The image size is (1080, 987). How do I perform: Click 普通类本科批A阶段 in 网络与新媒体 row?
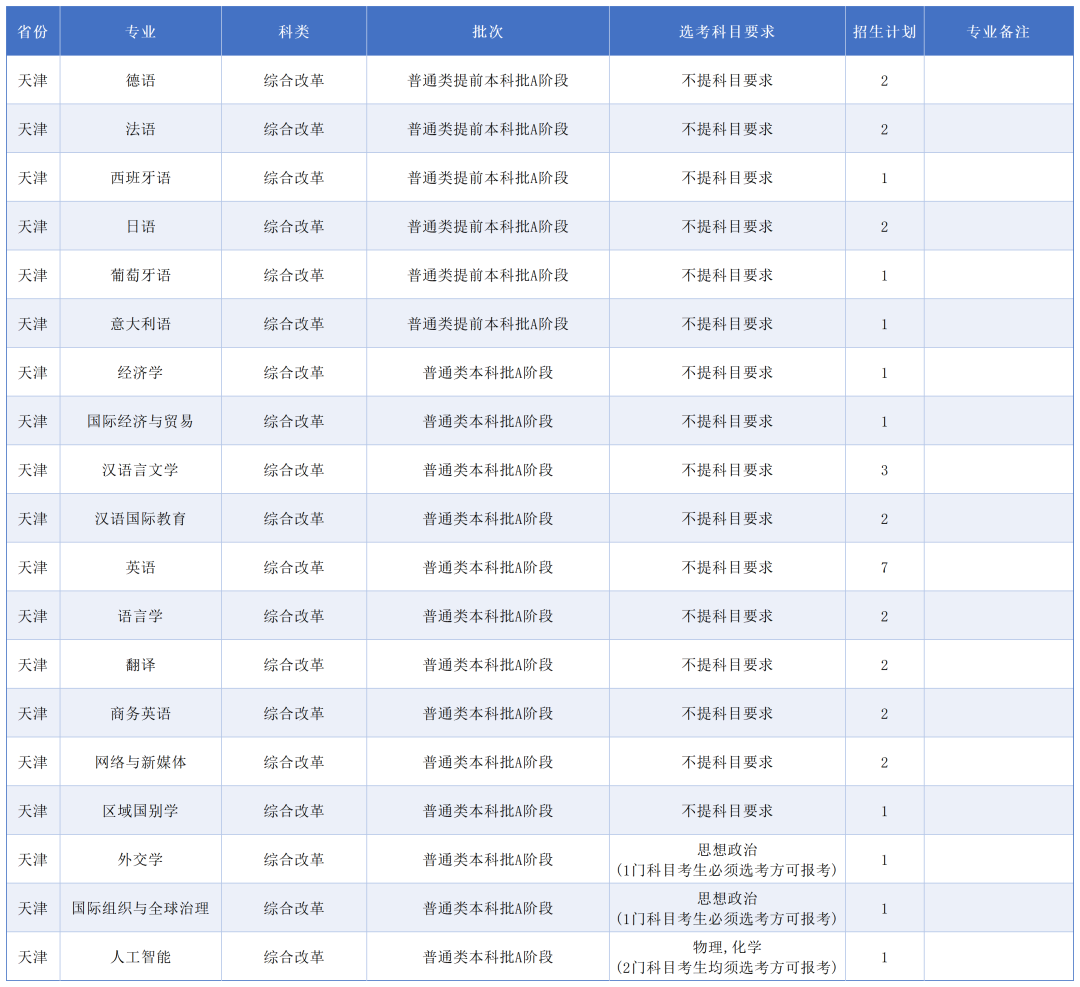[x=488, y=762]
